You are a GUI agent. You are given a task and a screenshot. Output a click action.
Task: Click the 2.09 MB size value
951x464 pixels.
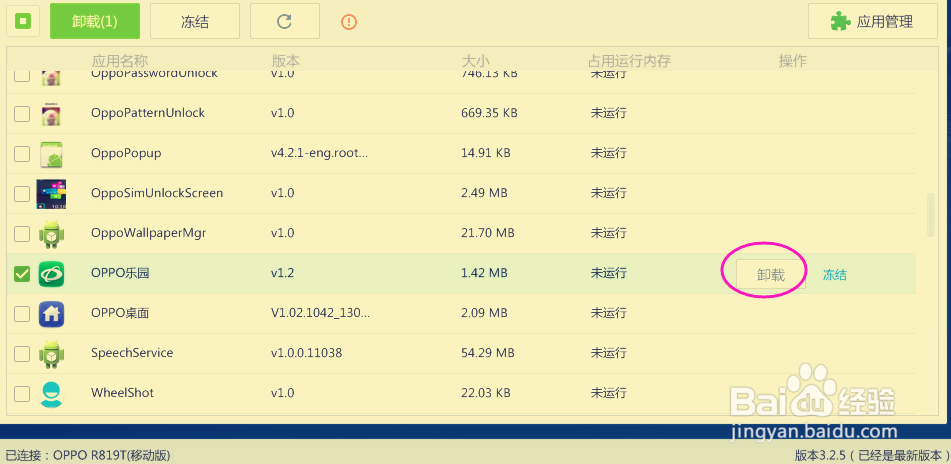coord(485,313)
